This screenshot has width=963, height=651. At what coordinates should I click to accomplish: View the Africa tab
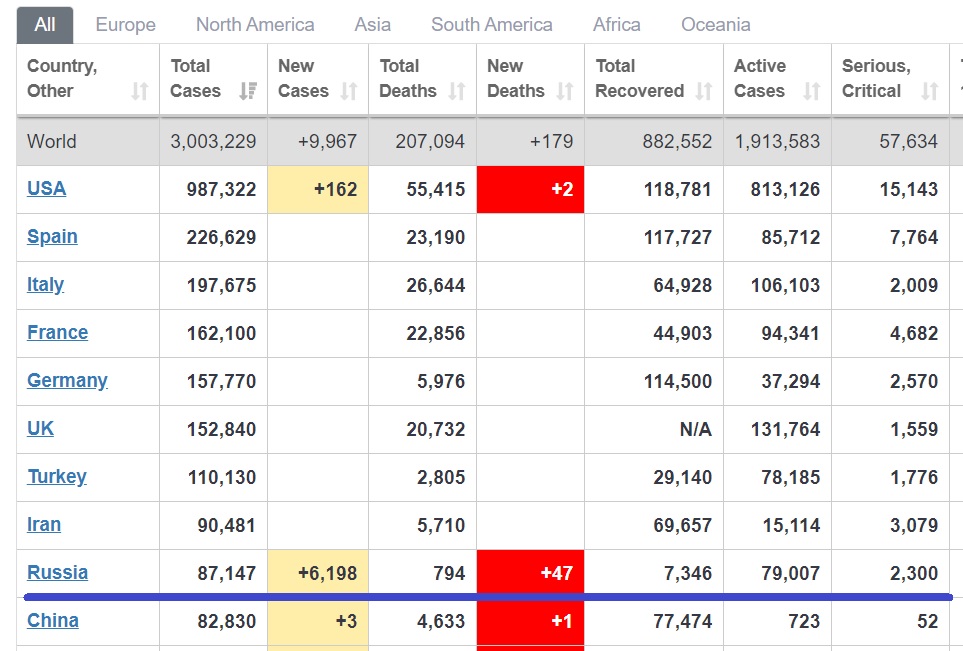616,24
